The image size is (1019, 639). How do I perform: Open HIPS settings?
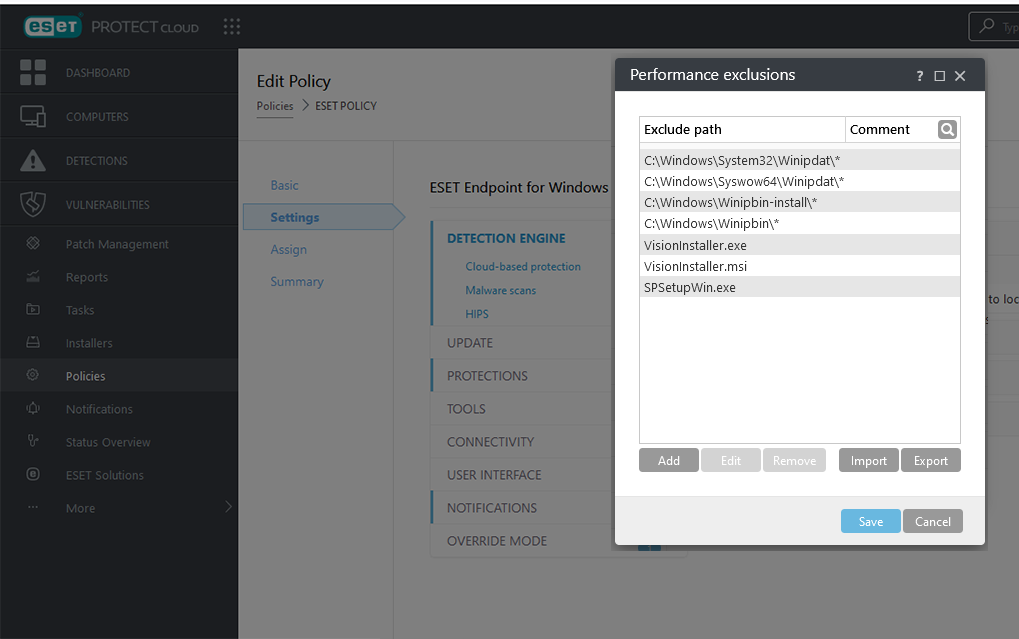pyautogui.click(x=477, y=314)
